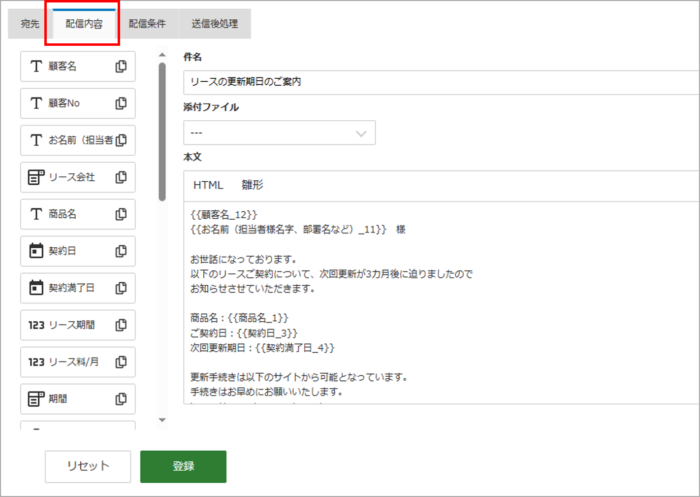Copy the リース料/月 field placeholder

click(121, 362)
